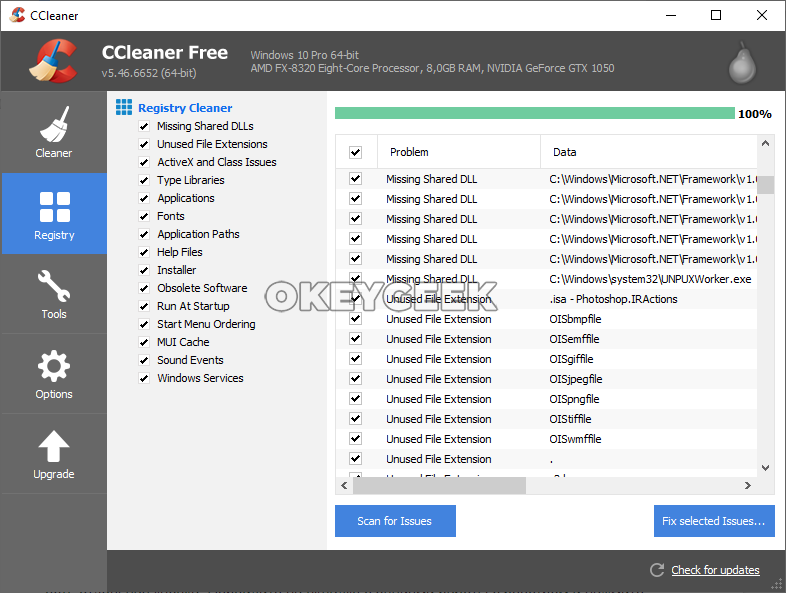Screen dimensions: 786x593
Task: Click the refresh icon beside Check for updates
Action: 657,570
